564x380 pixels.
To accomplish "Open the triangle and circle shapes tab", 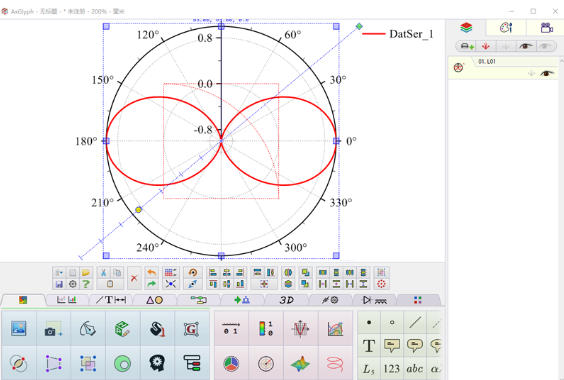I will click(155, 300).
